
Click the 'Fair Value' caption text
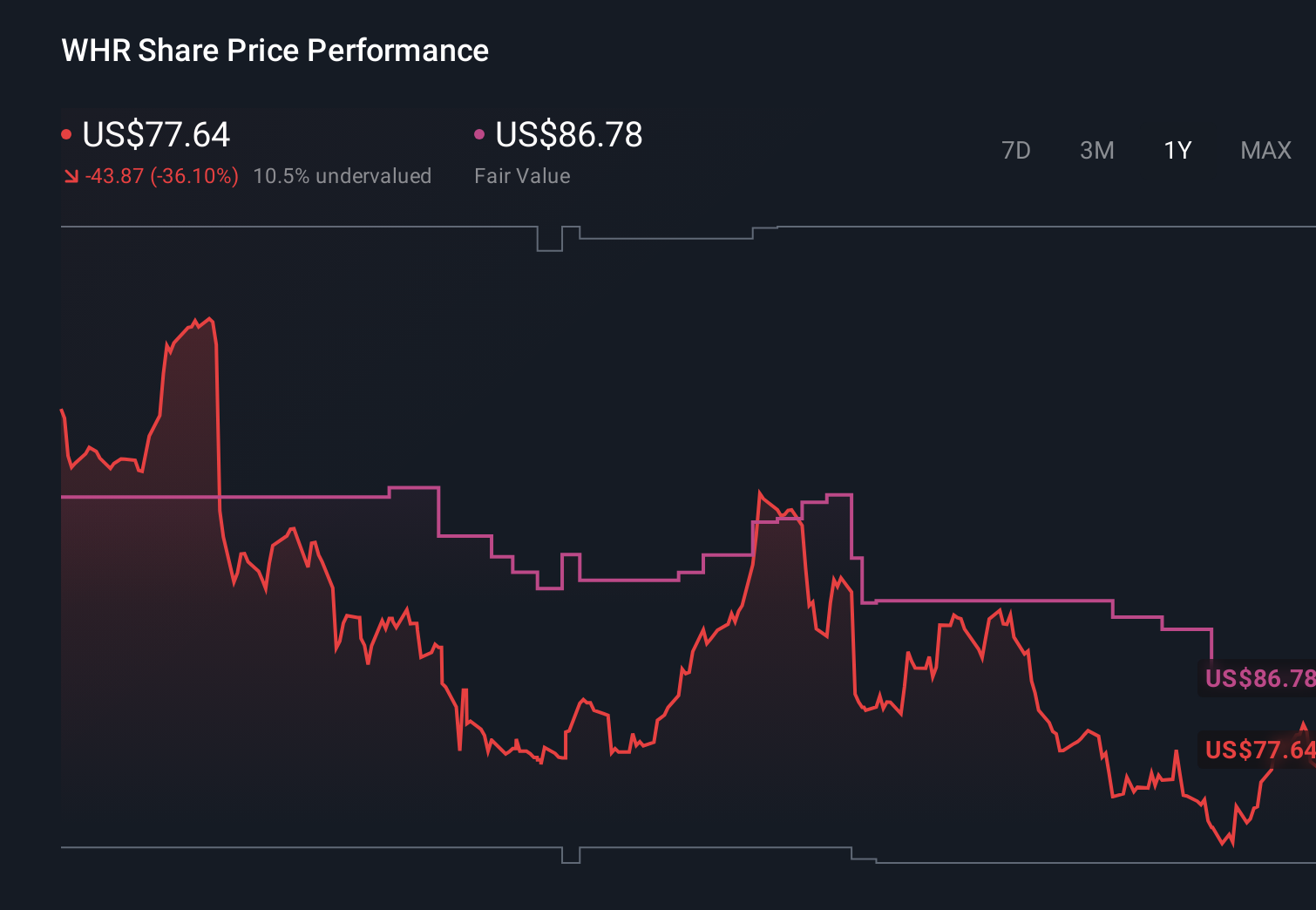(x=521, y=175)
